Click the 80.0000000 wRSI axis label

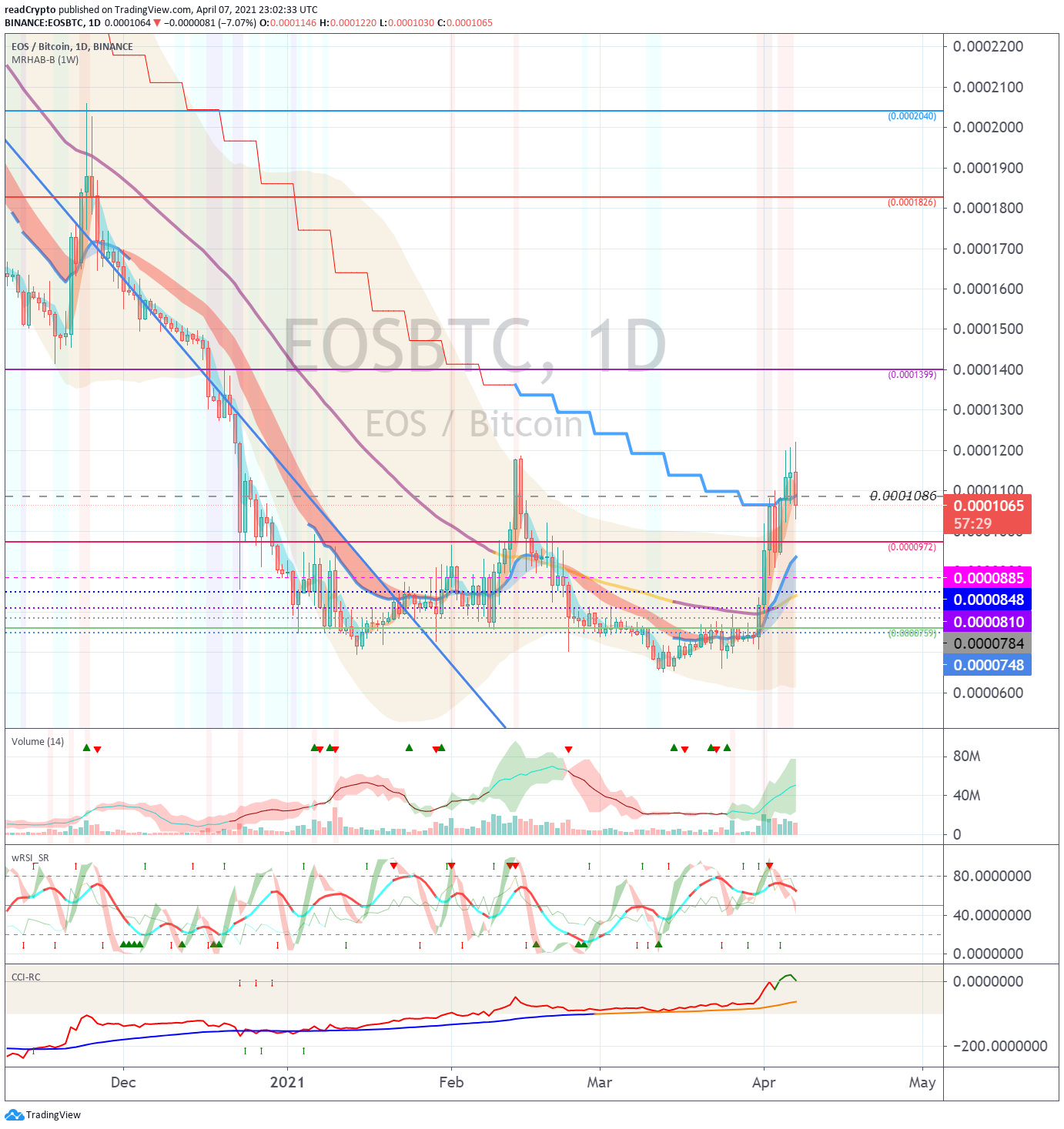tap(992, 876)
